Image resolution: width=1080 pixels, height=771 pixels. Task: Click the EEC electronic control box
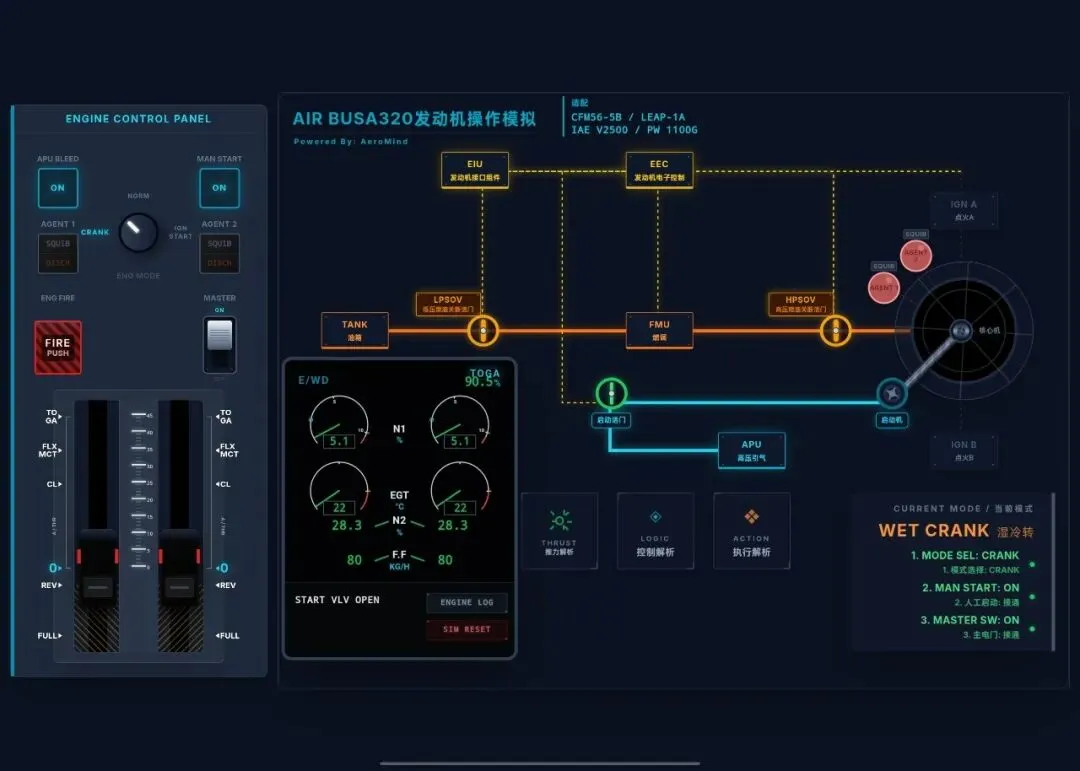pos(659,170)
